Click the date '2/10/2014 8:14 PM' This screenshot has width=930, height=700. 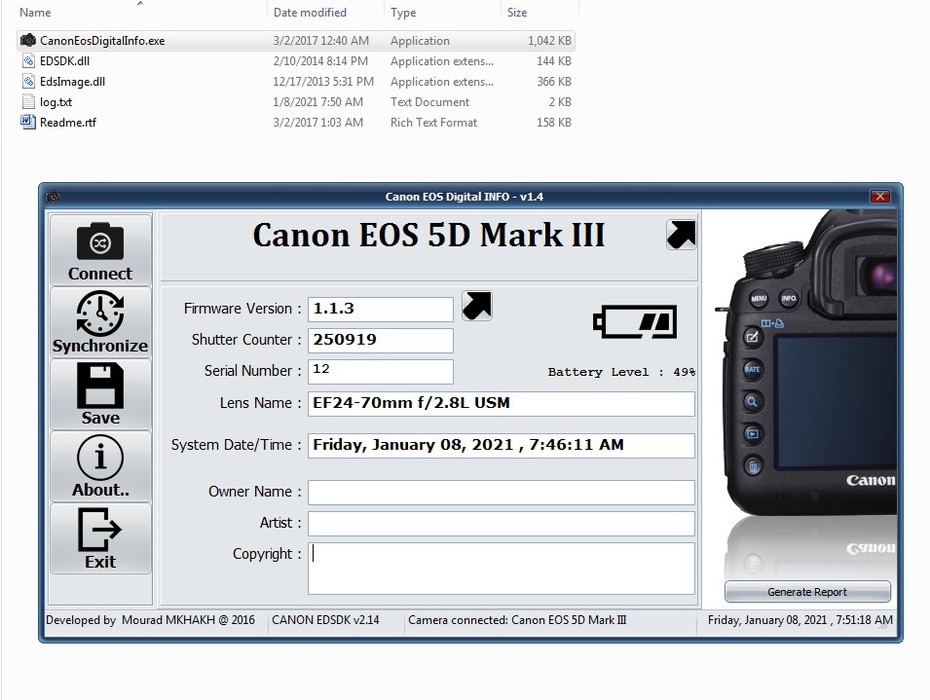320,61
